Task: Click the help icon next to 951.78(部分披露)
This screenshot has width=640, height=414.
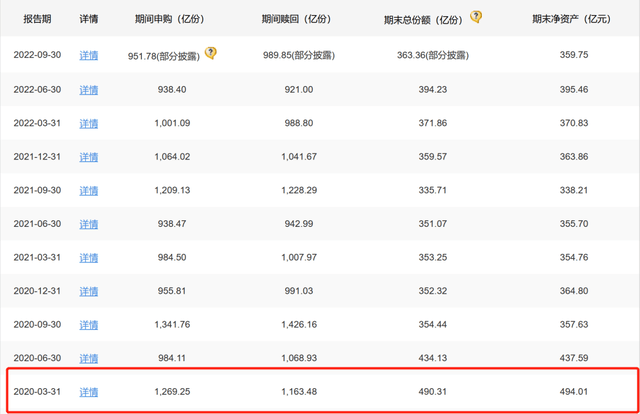Action: pyautogui.click(x=211, y=53)
